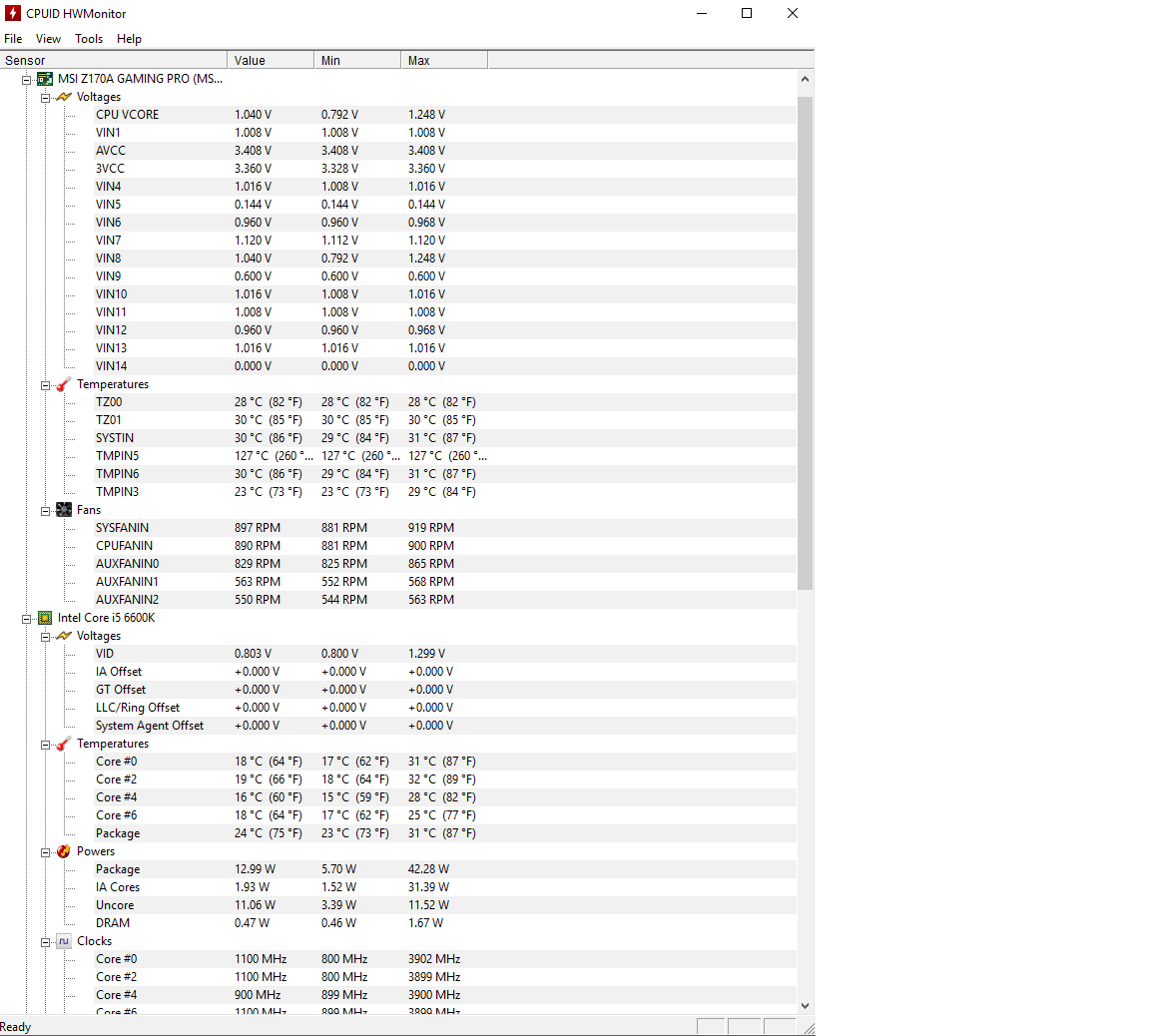Select the SYSTIN temperature row

pos(445,438)
